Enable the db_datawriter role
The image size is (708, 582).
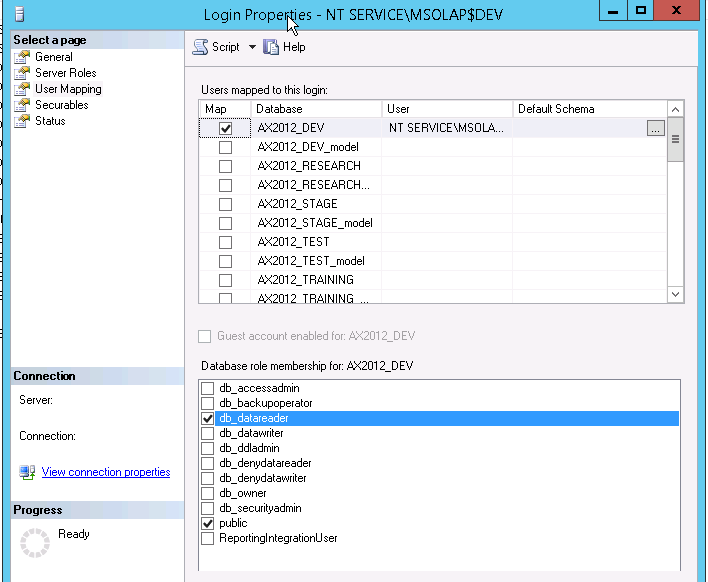(x=207, y=433)
